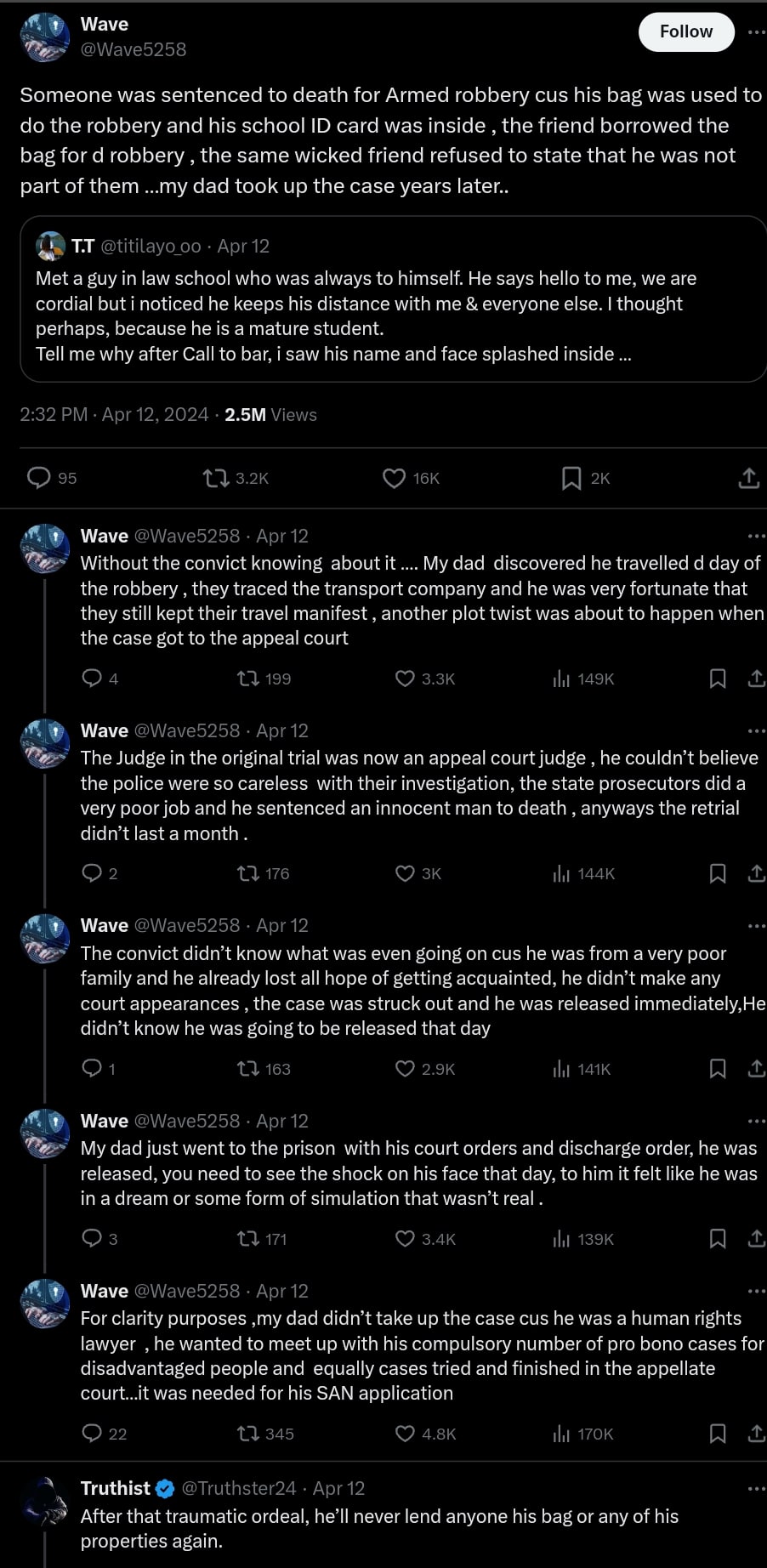Screen dimensions: 767x1568
Task: Open Truthist @Truthster24 profile link
Action: coord(239,1488)
